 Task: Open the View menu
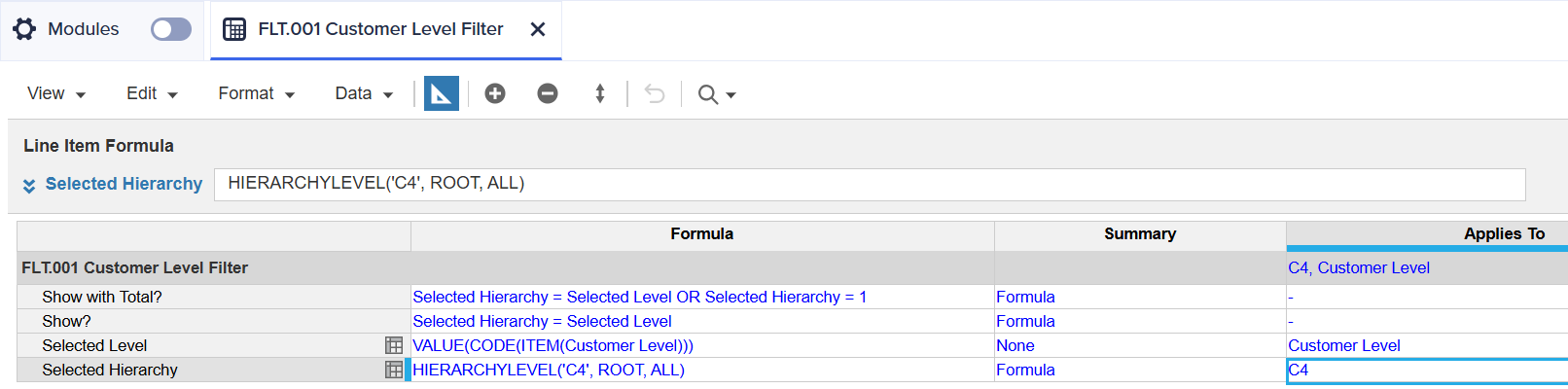(x=56, y=93)
